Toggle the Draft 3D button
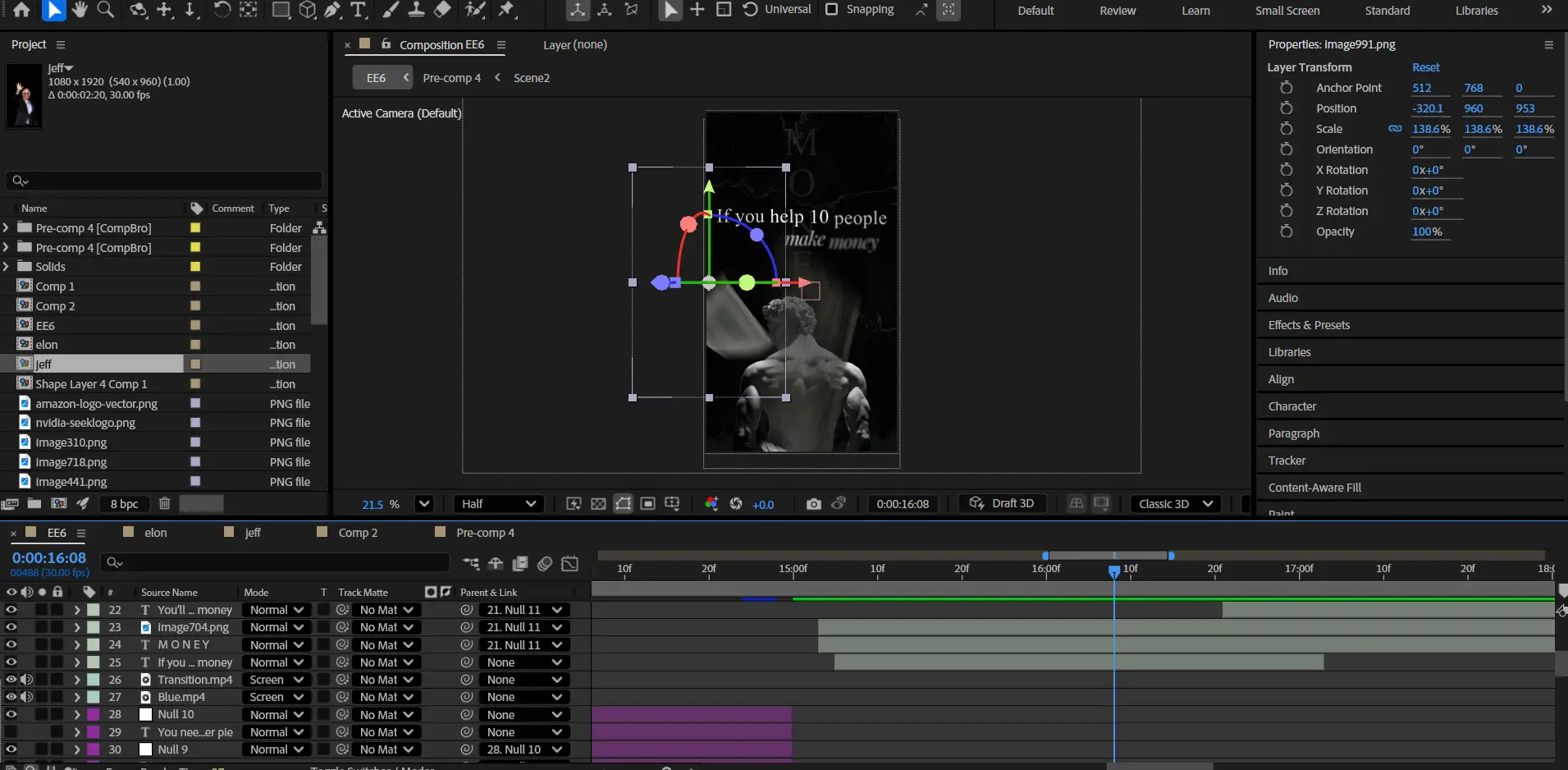The width and height of the screenshot is (1568, 770). tap(1002, 503)
